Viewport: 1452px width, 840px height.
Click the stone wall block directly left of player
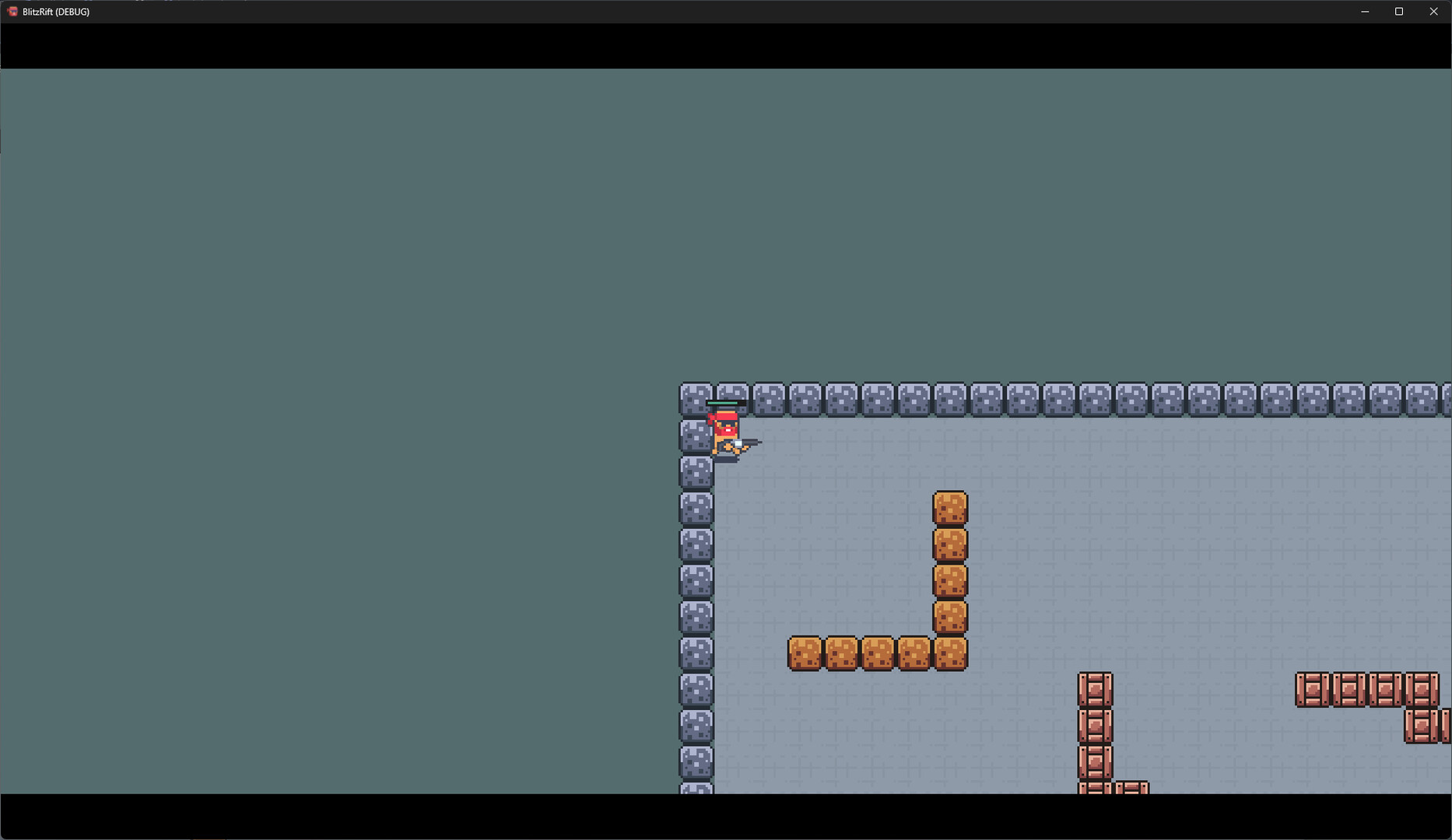point(694,436)
